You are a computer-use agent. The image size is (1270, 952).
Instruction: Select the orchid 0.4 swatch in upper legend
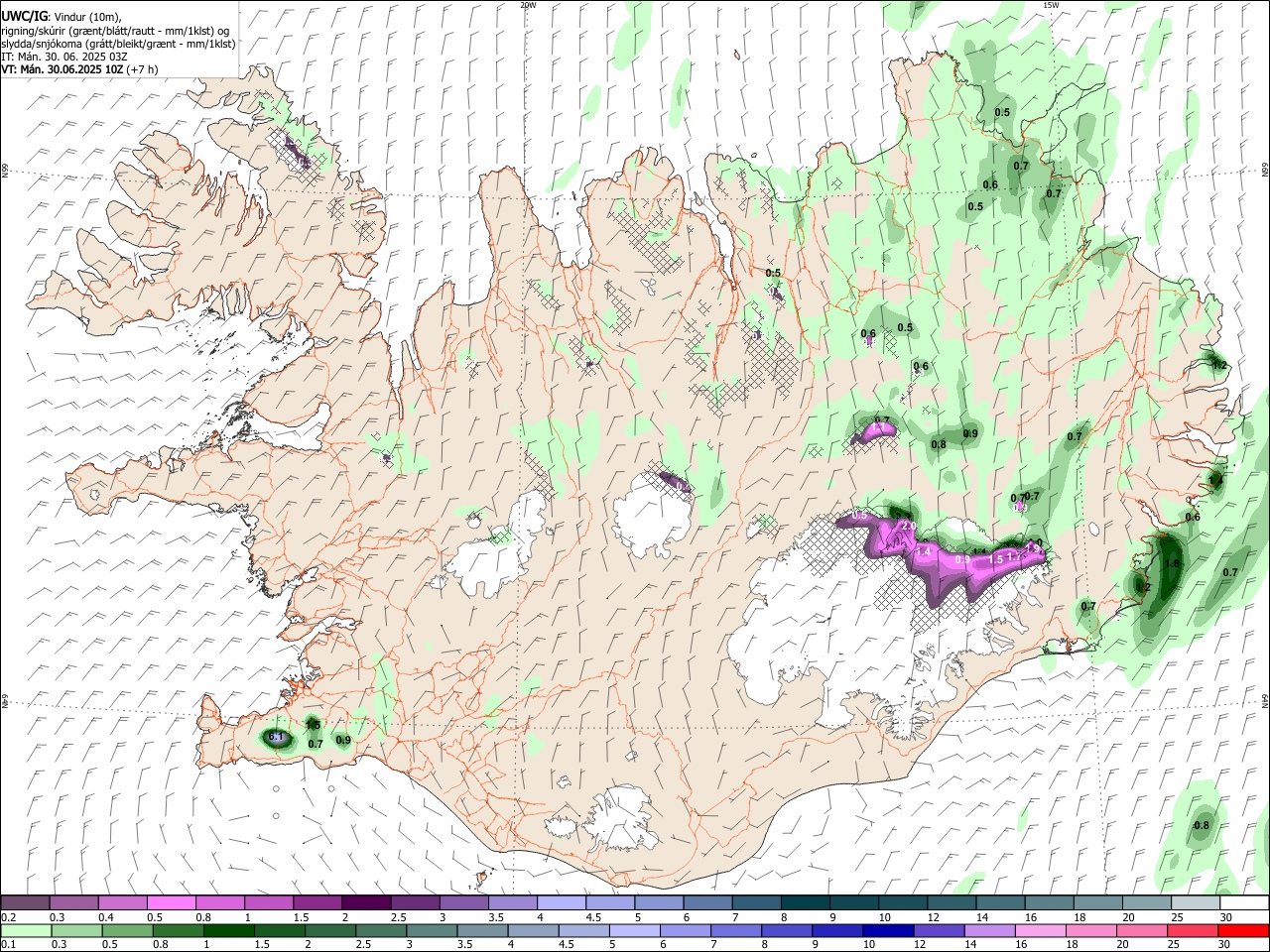122,903
